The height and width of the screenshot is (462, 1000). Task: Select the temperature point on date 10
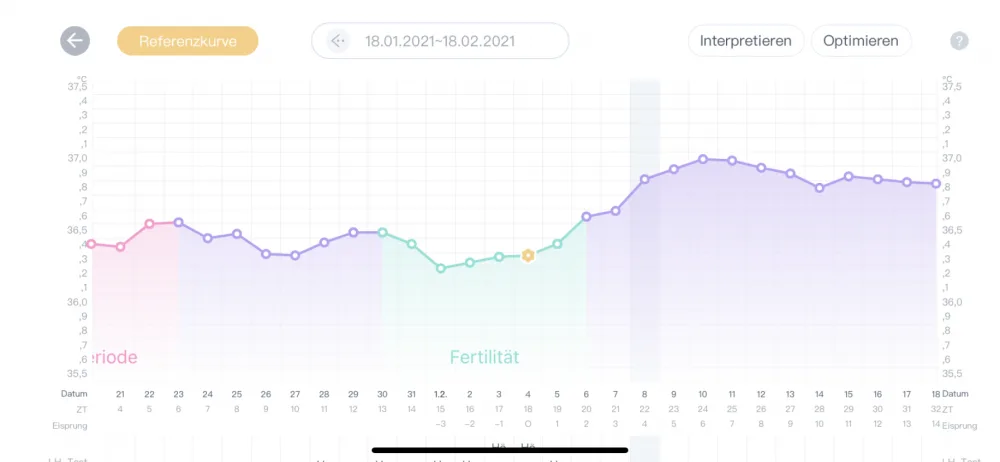coord(703,159)
